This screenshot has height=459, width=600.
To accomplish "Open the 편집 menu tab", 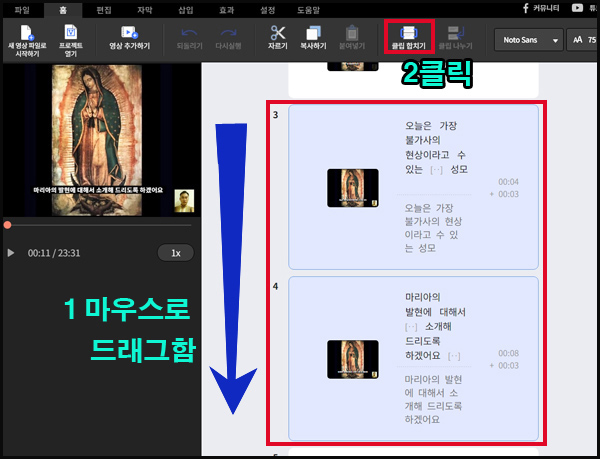I will [x=104, y=10].
